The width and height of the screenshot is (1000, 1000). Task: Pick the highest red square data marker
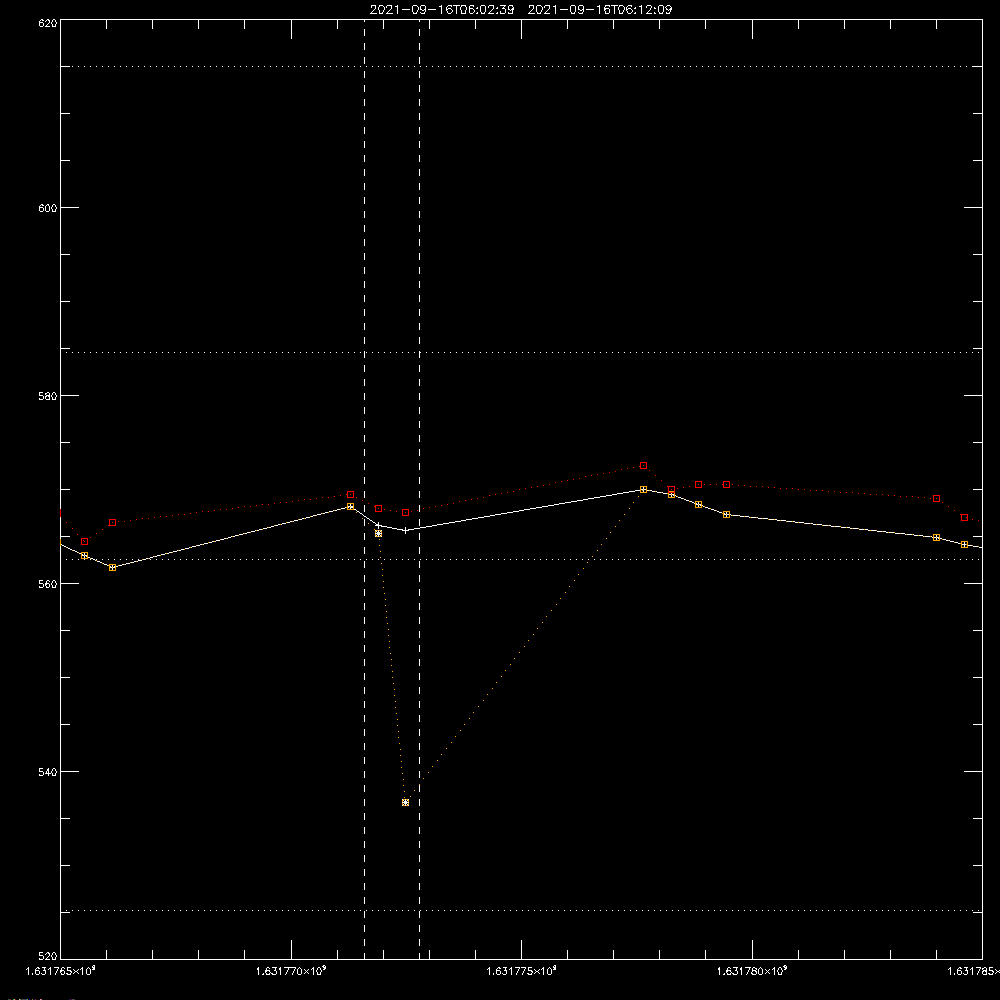point(643,466)
